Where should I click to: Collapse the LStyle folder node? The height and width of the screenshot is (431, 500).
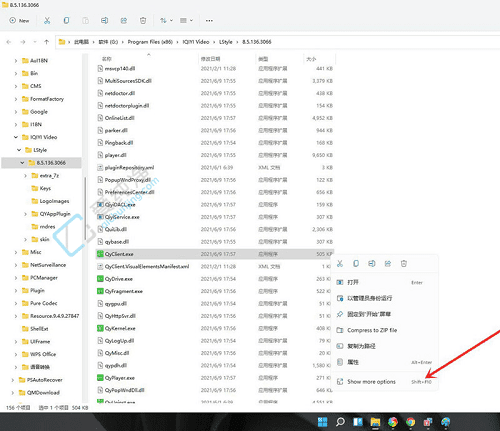(x=19, y=150)
